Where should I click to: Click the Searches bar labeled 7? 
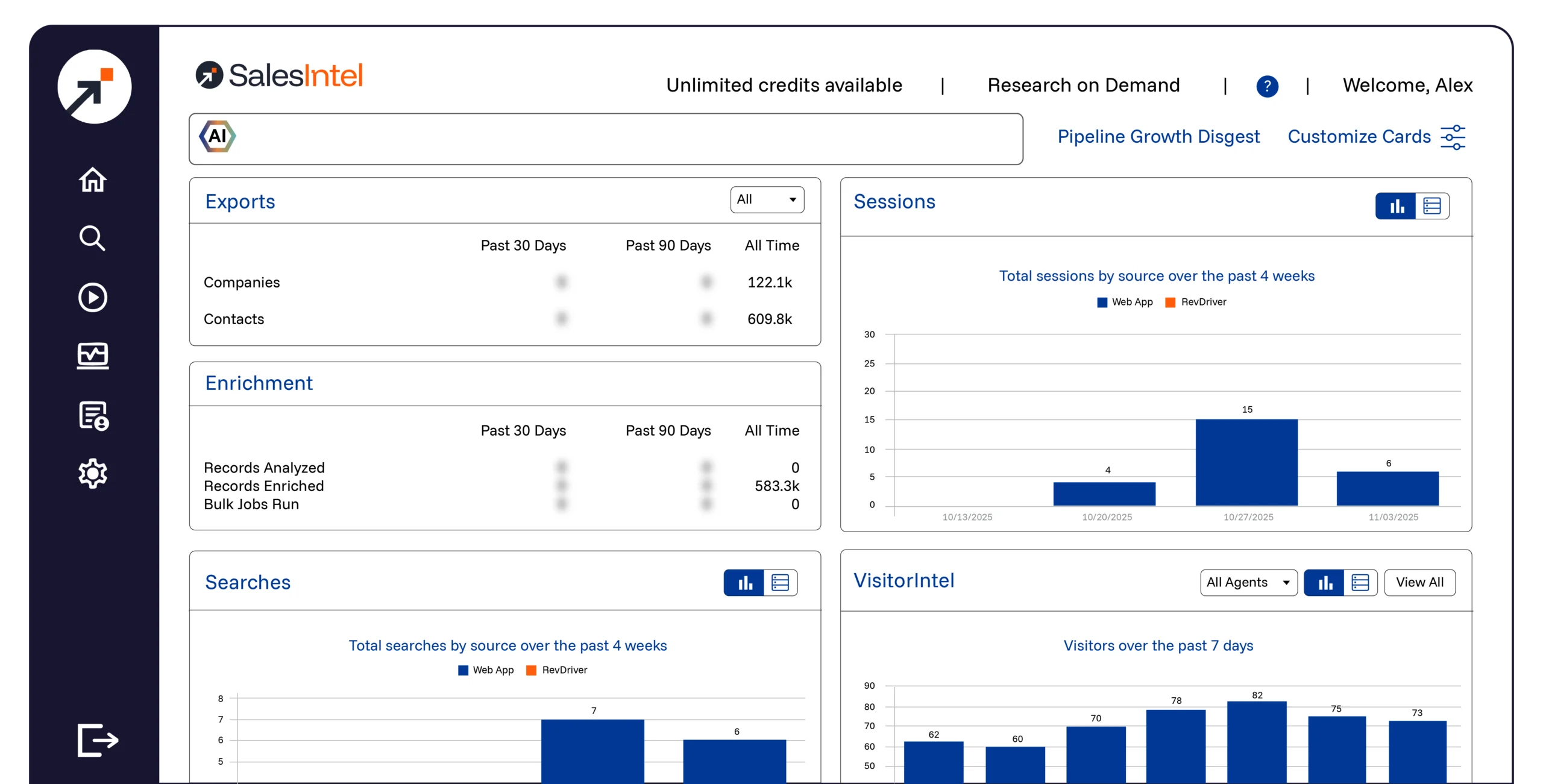click(x=592, y=751)
